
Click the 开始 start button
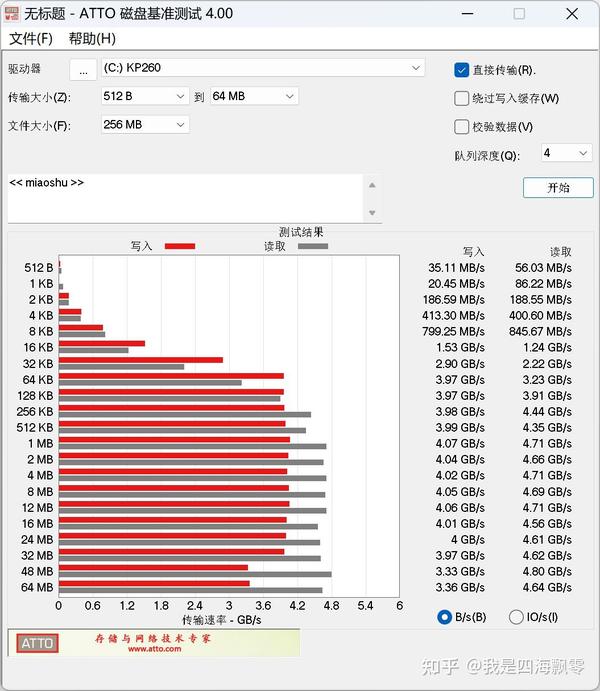(x=558, y=188)
